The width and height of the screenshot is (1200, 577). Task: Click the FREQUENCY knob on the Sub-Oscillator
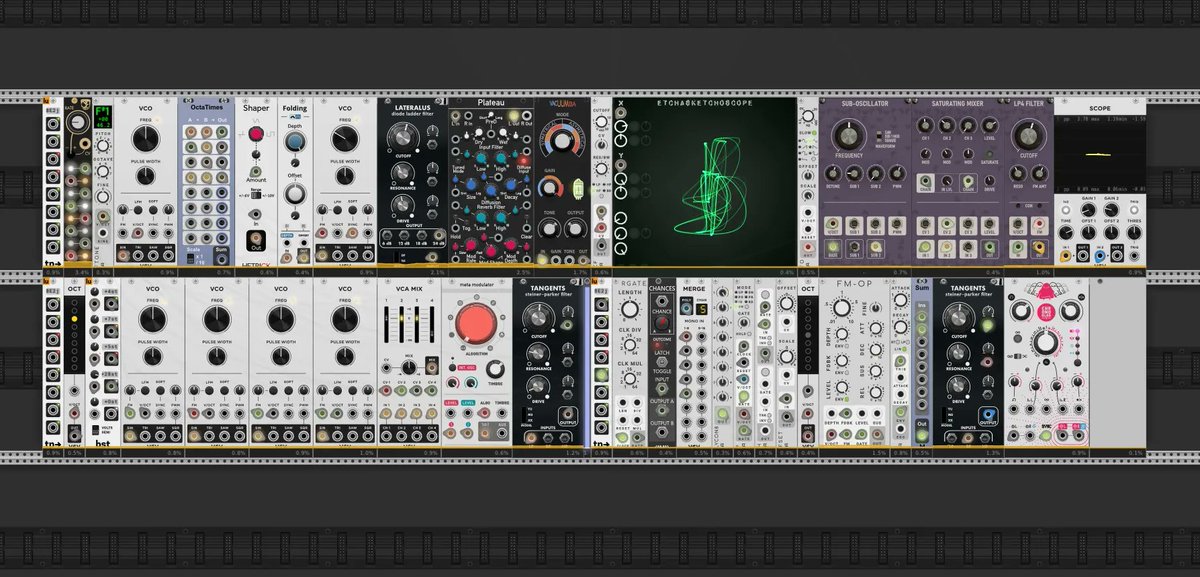pyautogui.click(x=849, y=134)
